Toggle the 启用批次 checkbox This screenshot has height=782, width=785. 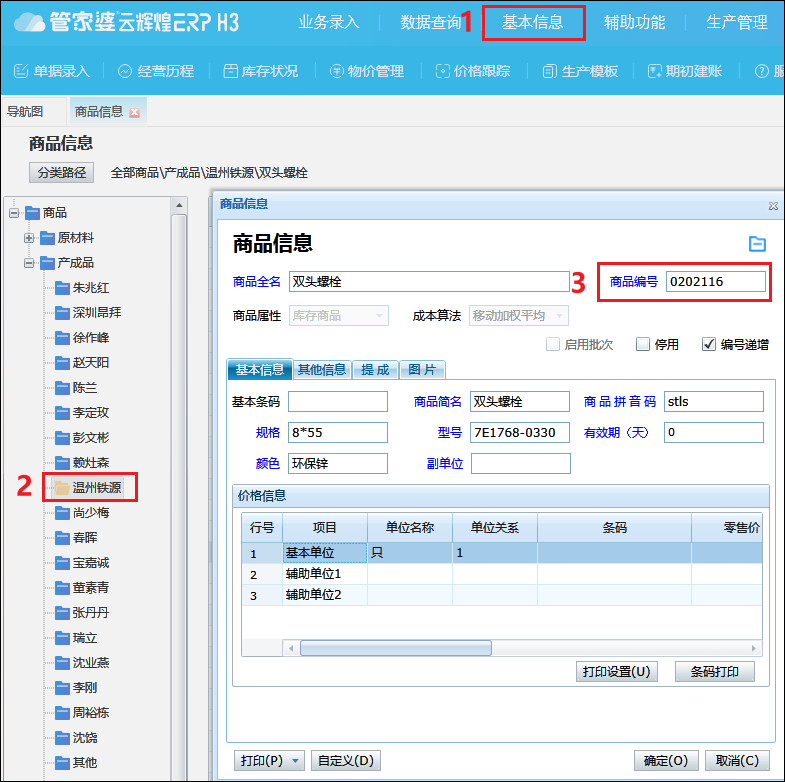[x=553, y=344]
